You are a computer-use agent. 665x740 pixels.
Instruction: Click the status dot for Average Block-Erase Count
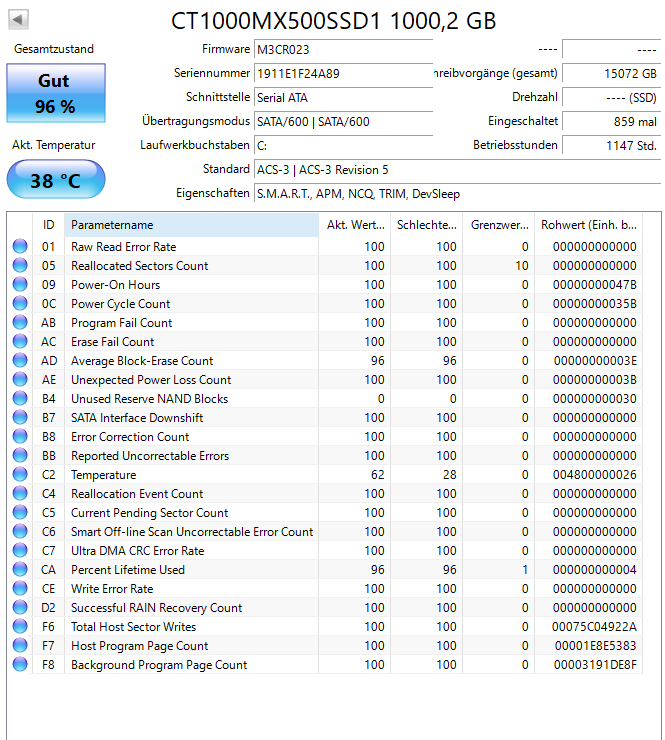(x=20, y=360)
